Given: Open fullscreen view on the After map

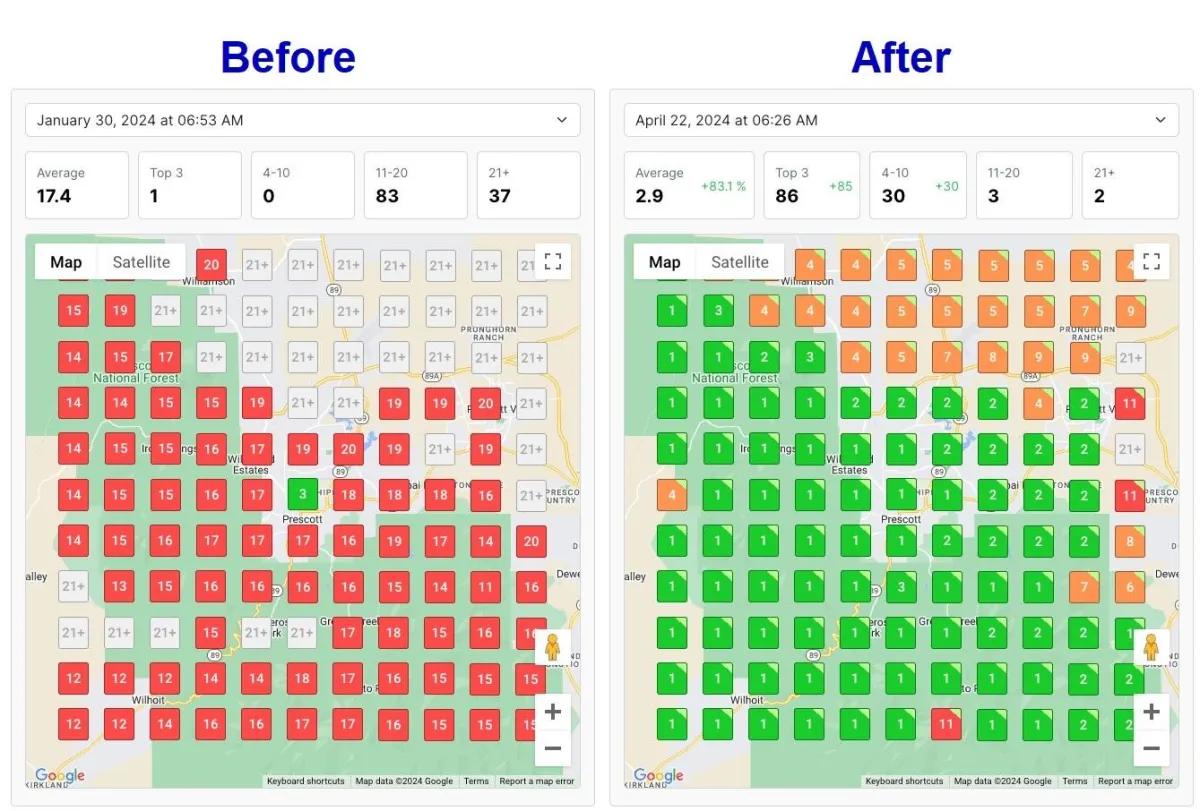Looking at the screenshot, I should (x=1151, y=262).
